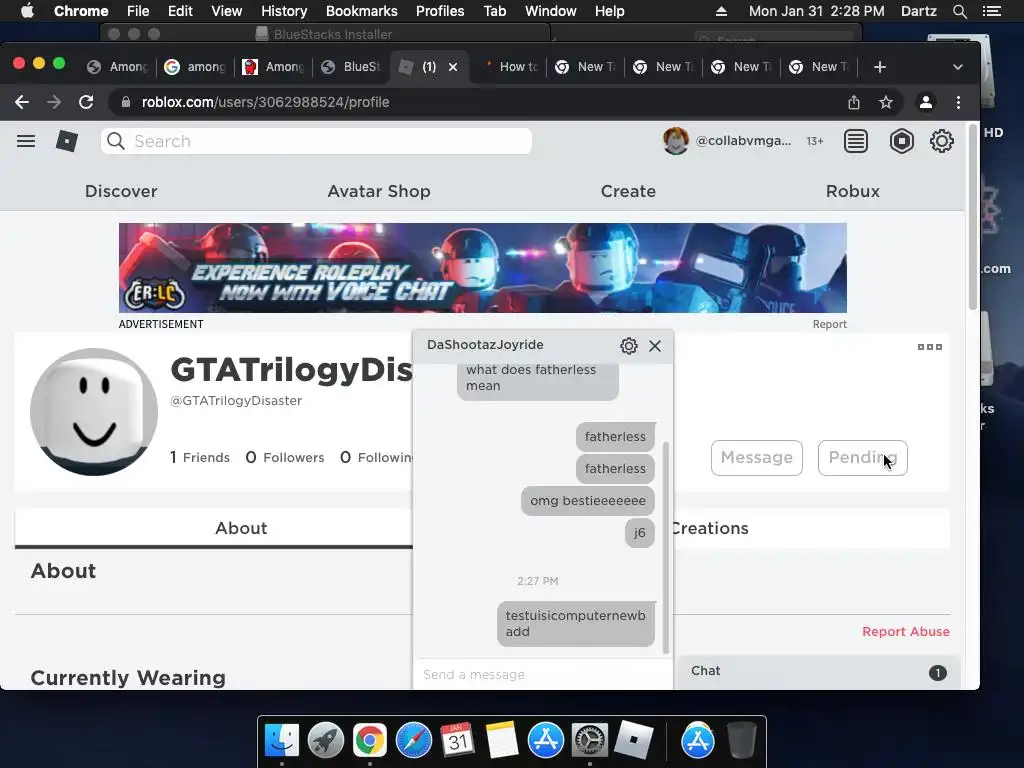Click Report Abuse link

pyautogui.click(x=905, y=632)
